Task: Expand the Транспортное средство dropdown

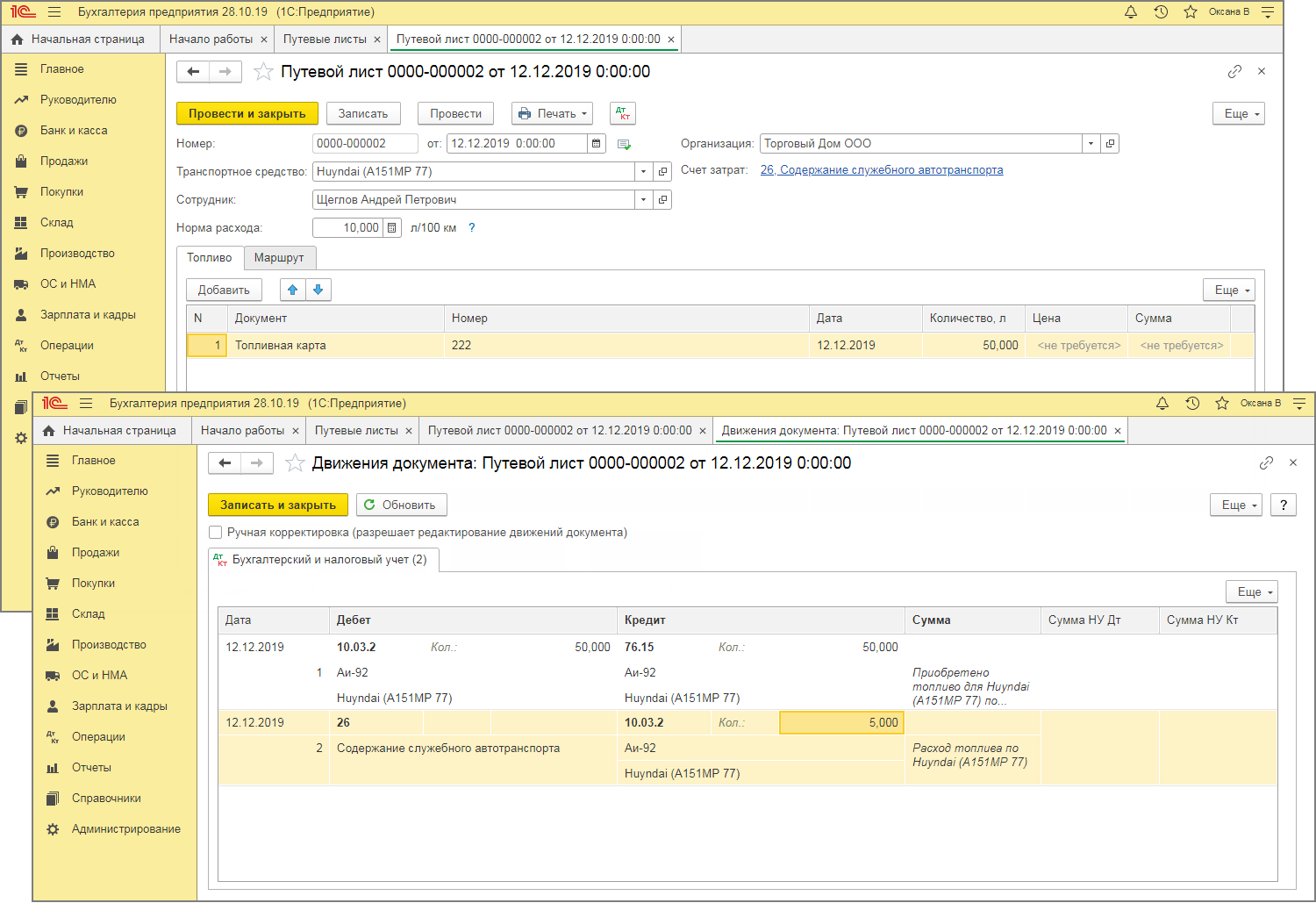Action: tap(643, 172)
